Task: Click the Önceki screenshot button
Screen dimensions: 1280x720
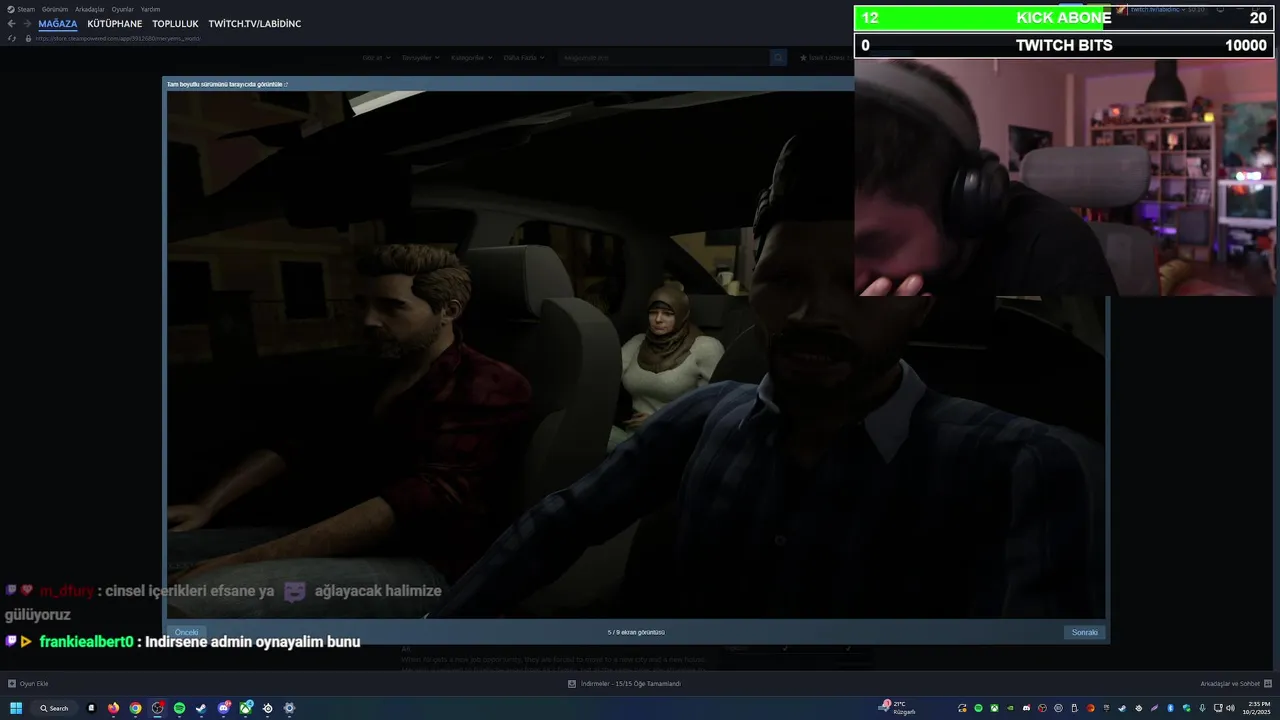Action: tap(186, 633)
